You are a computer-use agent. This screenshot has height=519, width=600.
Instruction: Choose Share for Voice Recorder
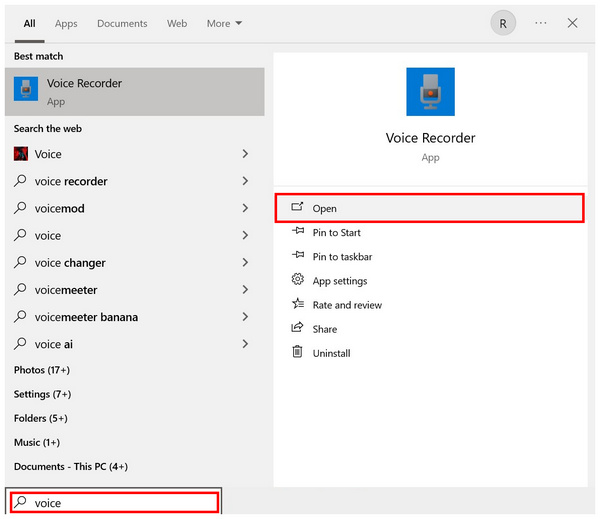pyautogui.click(x=324, y=329)
